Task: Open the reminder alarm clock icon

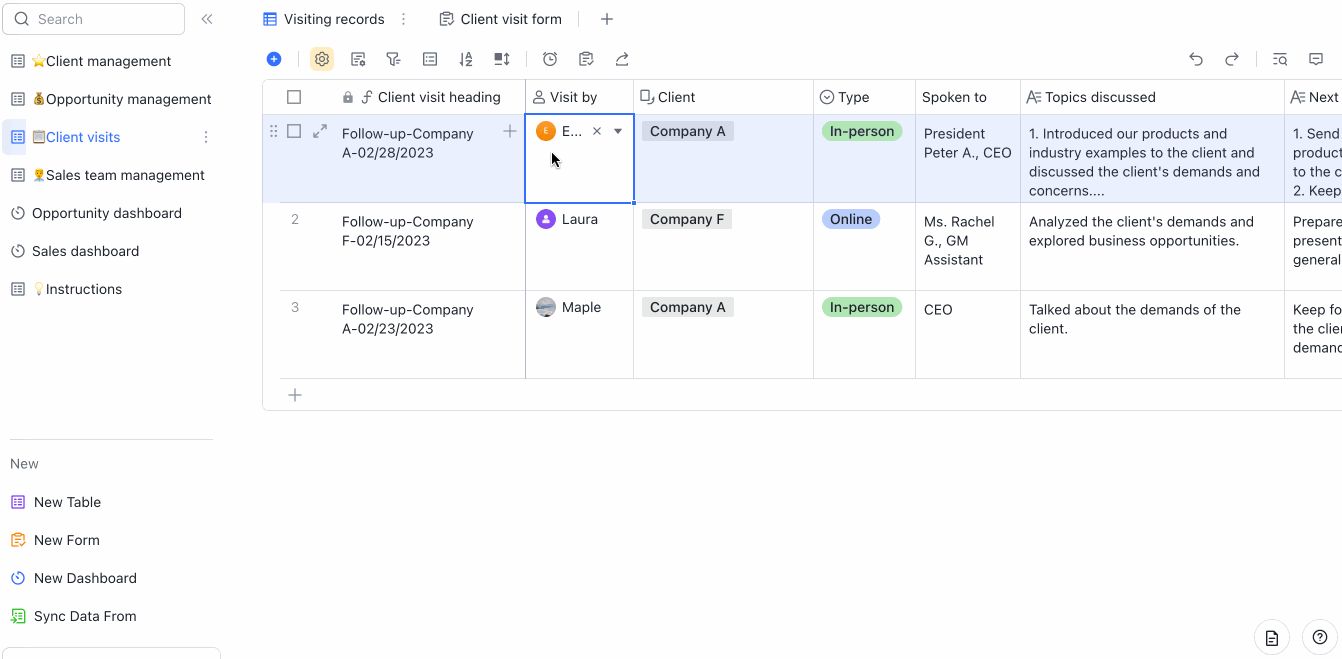Action: pyautogui.click(x=550, y=59)
